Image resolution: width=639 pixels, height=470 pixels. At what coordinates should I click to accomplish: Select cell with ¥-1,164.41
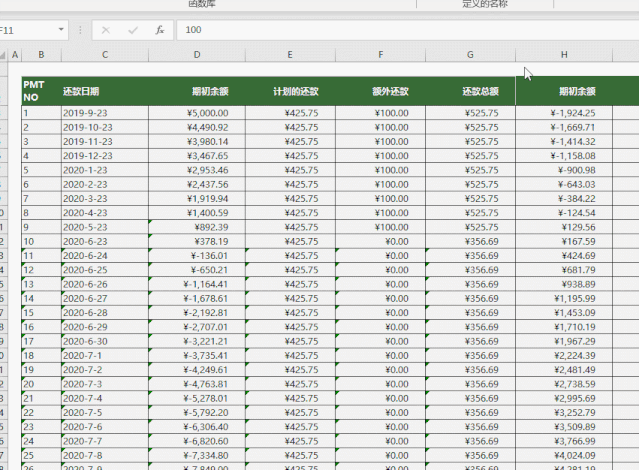pos(197,284)
